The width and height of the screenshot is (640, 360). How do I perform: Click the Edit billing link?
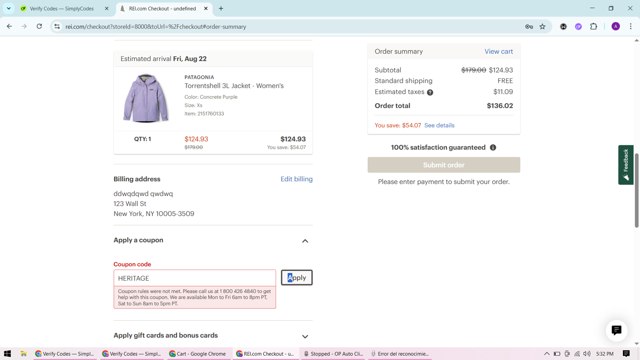coord(296,179)
